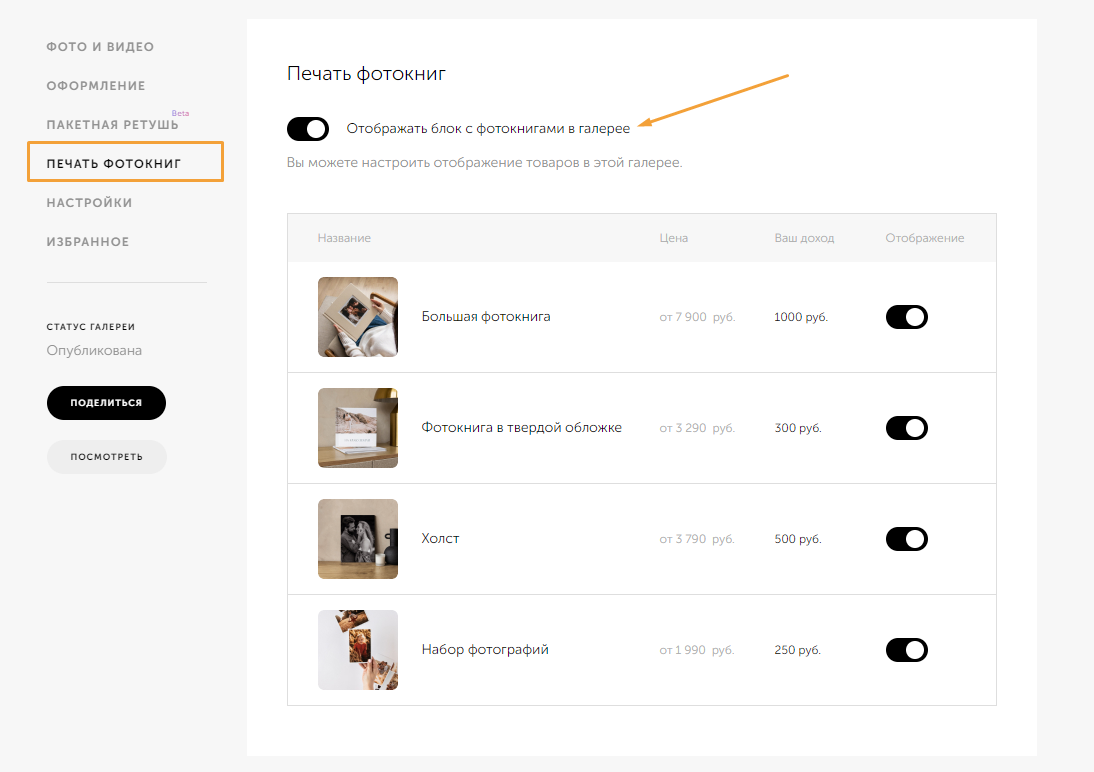The width and height of the screenshot is (1094, 772).
Task: Toggle display of Набор фотографий
Action: point(907,650)
